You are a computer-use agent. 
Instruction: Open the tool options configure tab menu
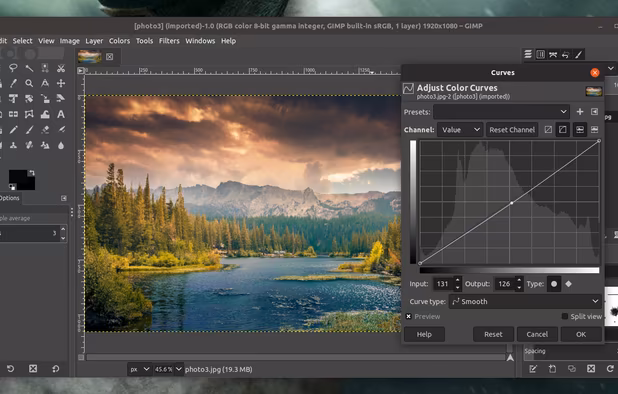click(x=64, y=198)
